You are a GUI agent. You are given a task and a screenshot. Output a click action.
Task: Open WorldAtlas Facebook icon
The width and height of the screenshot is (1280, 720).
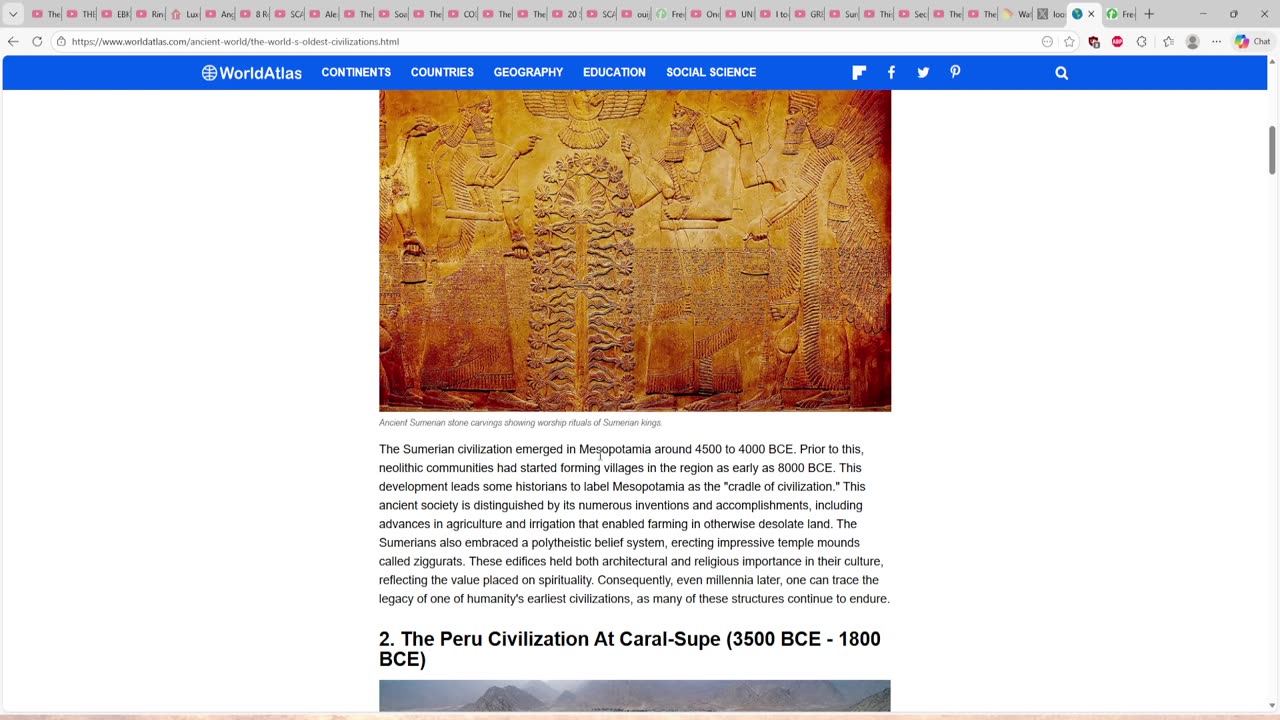(x=891, y=72)
